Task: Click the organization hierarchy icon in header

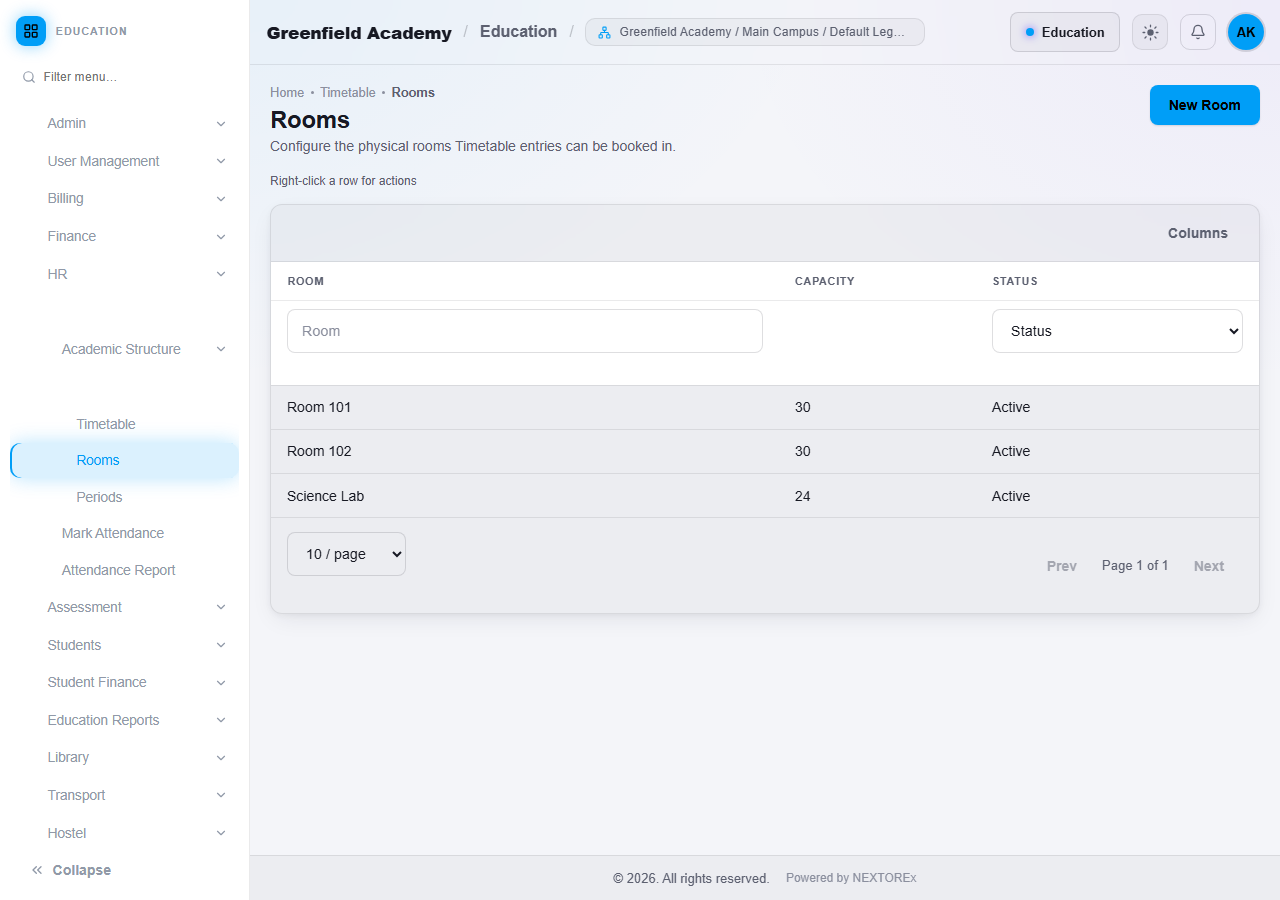Action: [604, 32]
